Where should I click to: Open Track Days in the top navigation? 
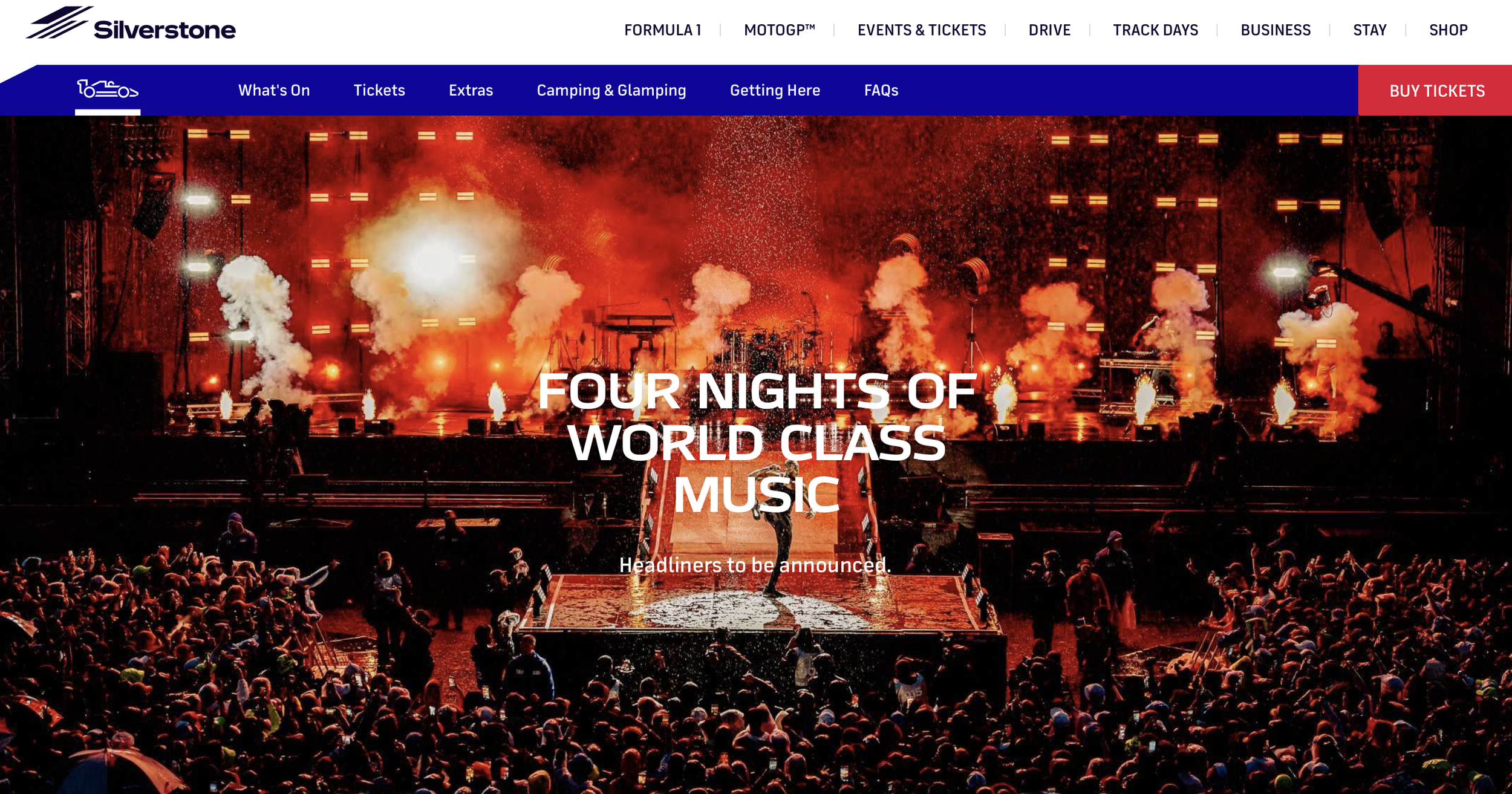[x=1155, y=30]
